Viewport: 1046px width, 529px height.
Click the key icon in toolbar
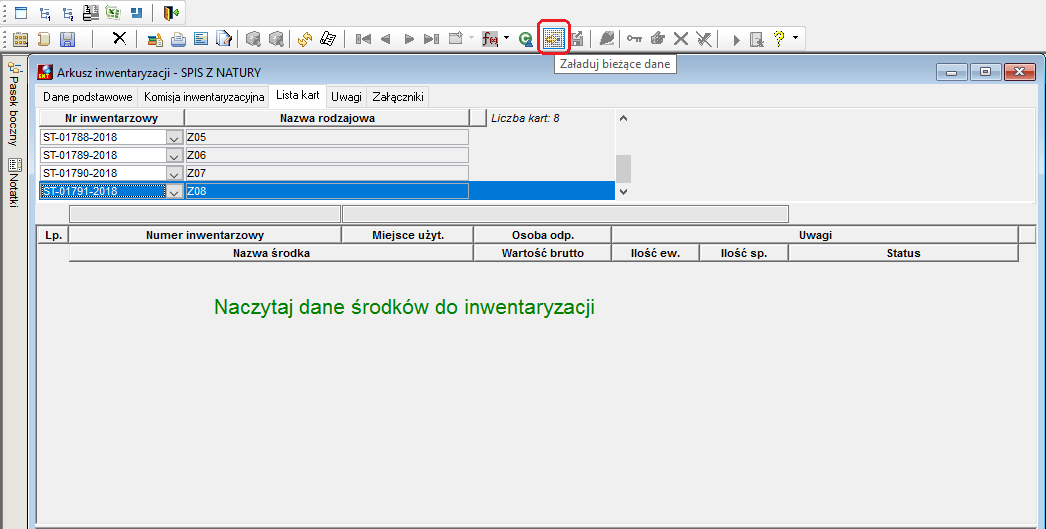coord(634,39)
